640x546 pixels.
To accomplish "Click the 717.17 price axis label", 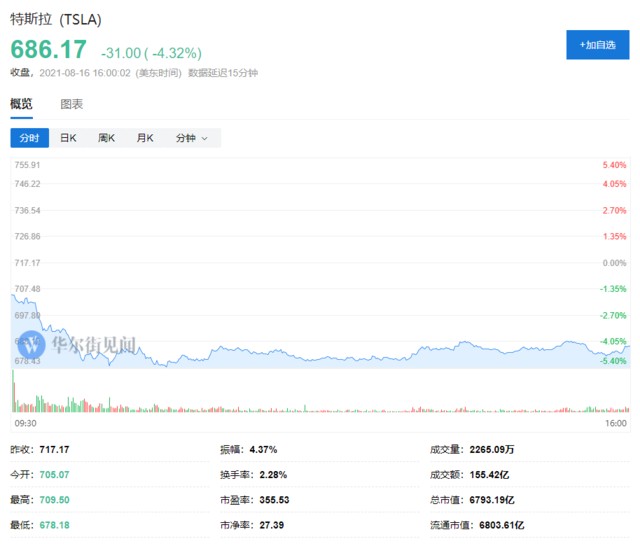I will (27, 262).
